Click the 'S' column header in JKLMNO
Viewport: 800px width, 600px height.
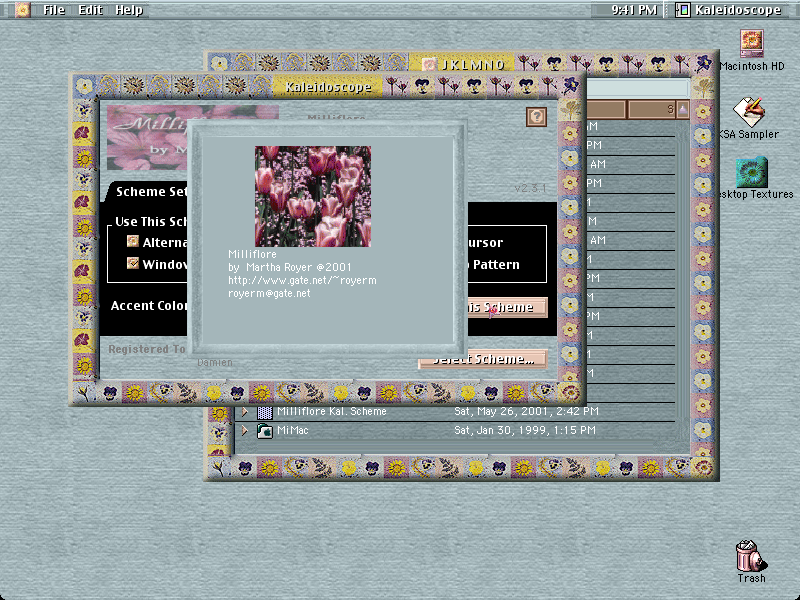(652, 109)
